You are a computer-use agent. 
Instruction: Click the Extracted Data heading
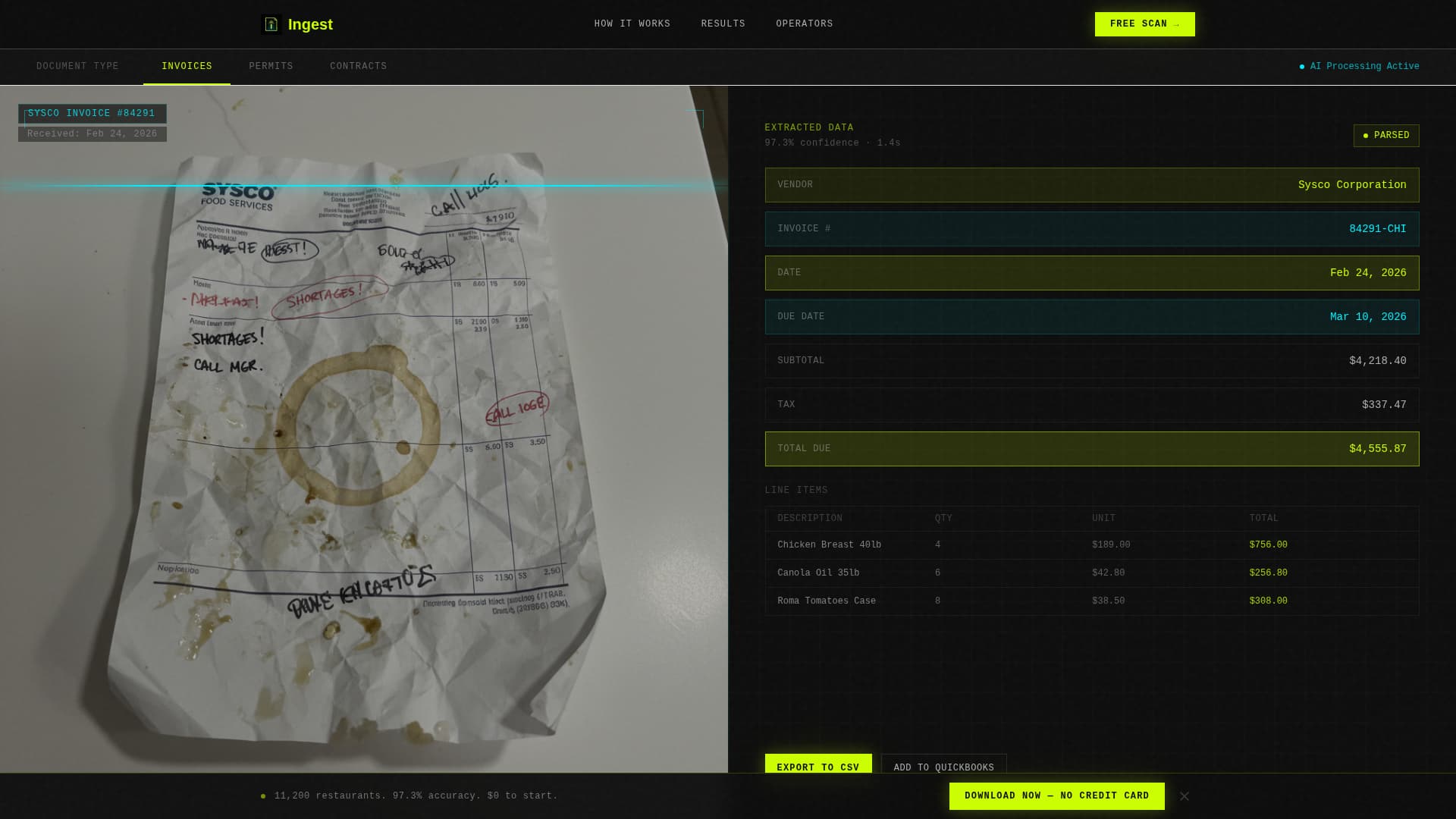(x=808, y=128)
